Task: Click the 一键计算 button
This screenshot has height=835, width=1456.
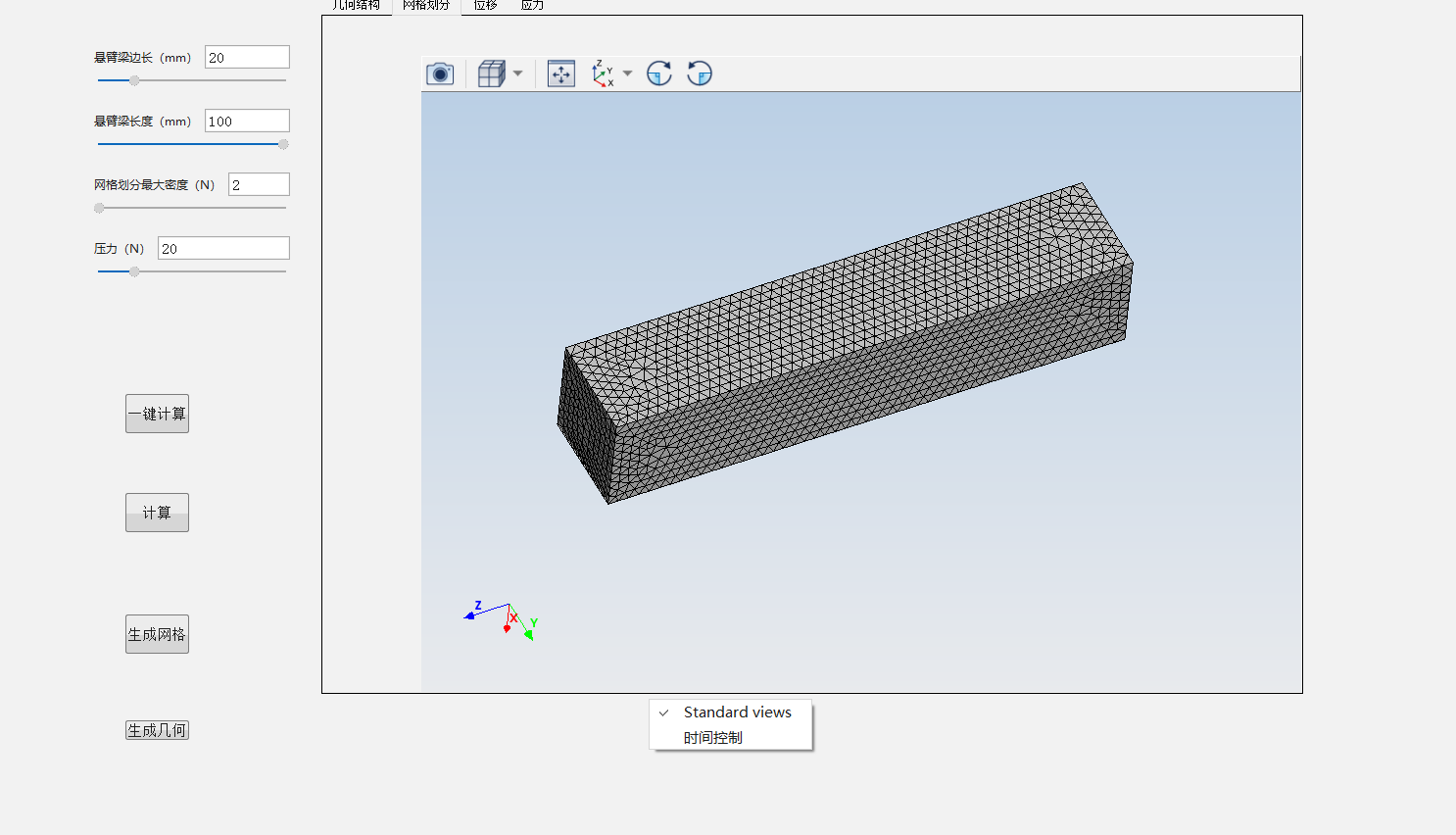Action: point(157,414)
